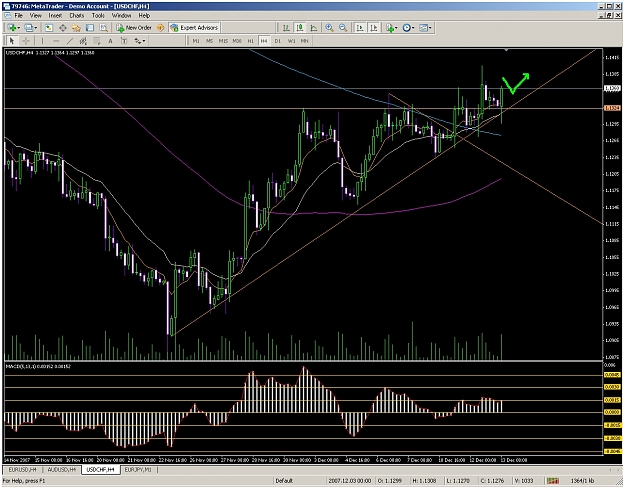This screenshot has height=487, width=625.
Task: Open the Tools menu
Action: click(98, 16)
